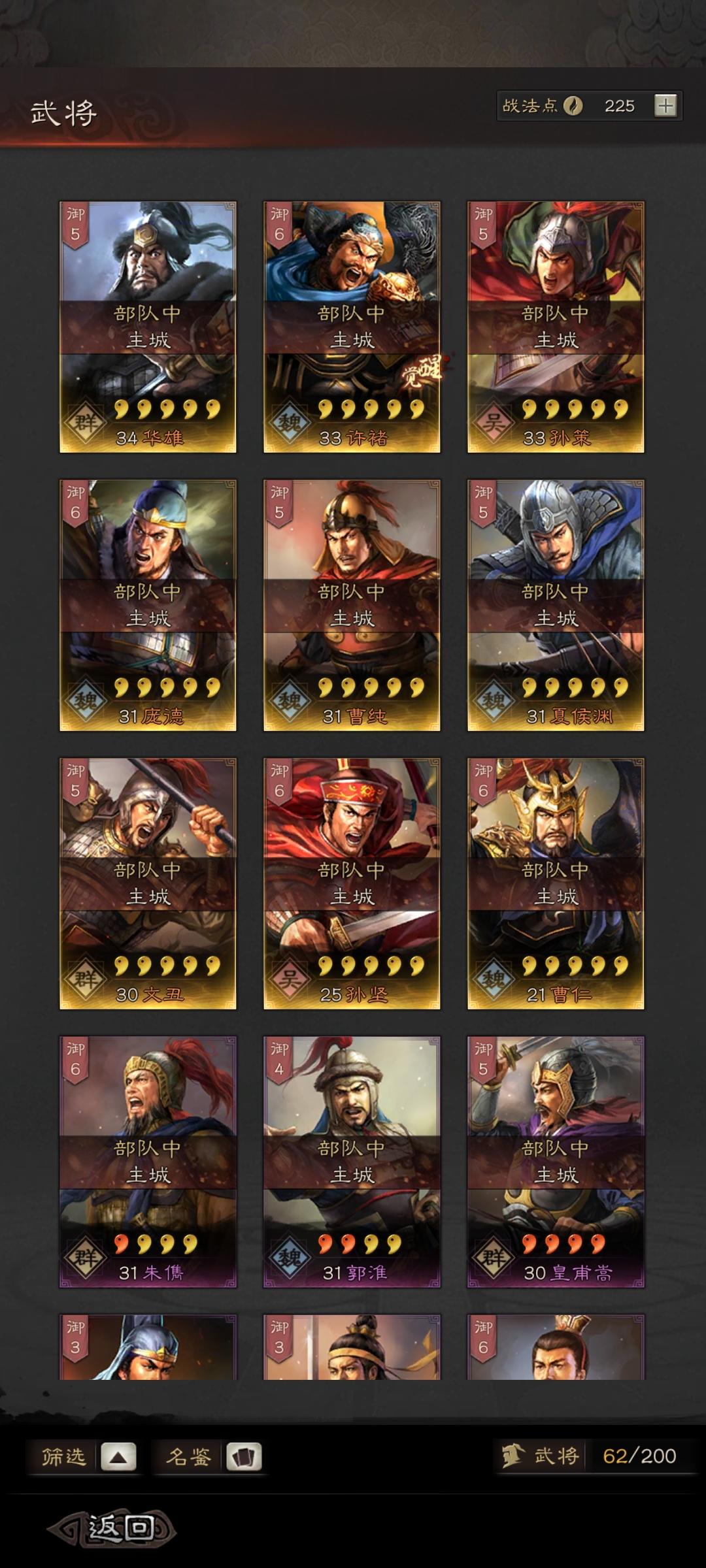Click the 返回 back button
This screenshot has width=706, height=1568.
[112, 1528]
